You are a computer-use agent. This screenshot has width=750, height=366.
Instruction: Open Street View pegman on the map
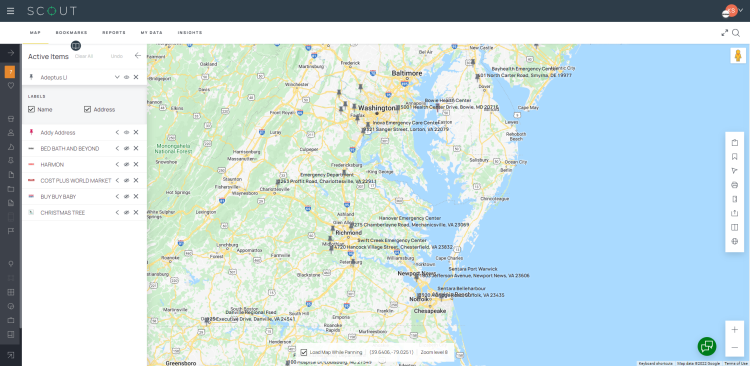(738, 55)
